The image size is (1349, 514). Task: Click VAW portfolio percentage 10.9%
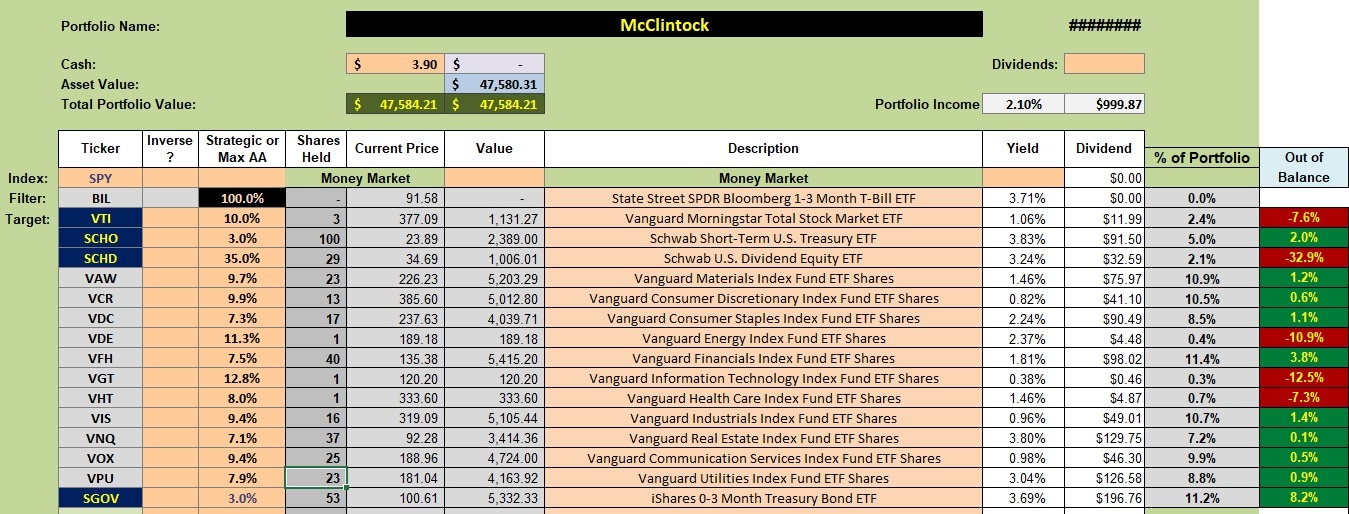tap(1202, 278)
